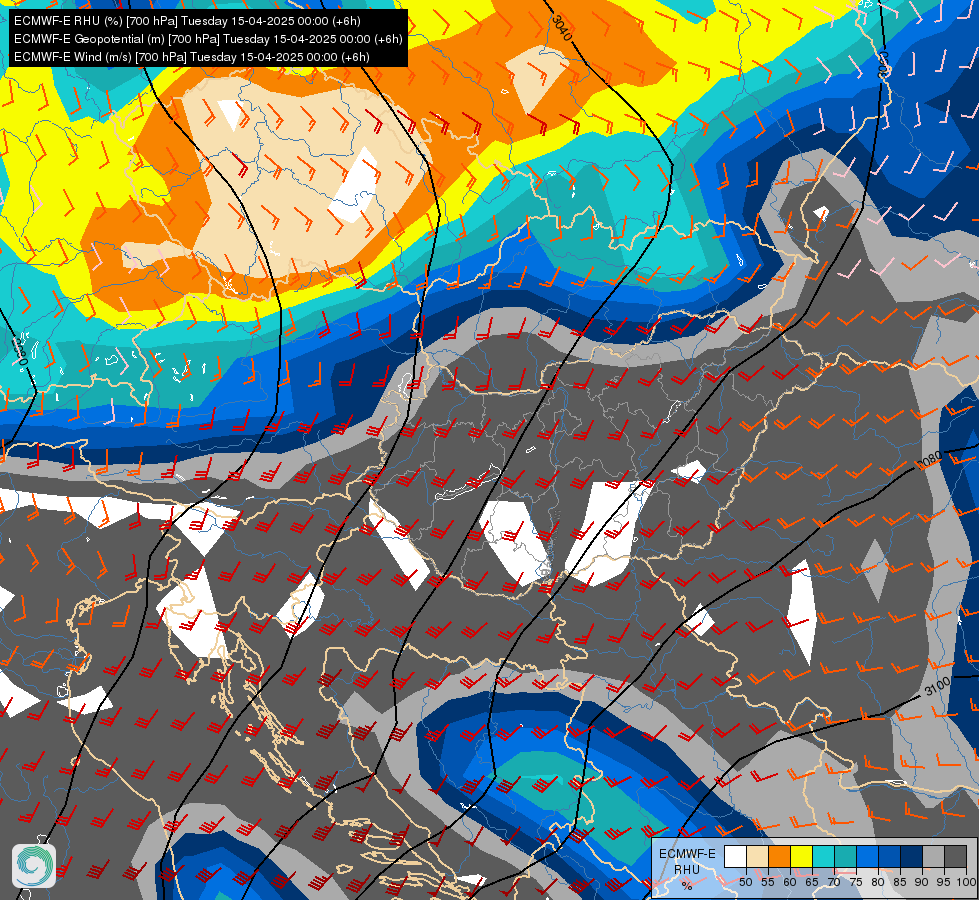Click the legend value '65'
This screenshot has height=900, width=979.
coord(812,882)
